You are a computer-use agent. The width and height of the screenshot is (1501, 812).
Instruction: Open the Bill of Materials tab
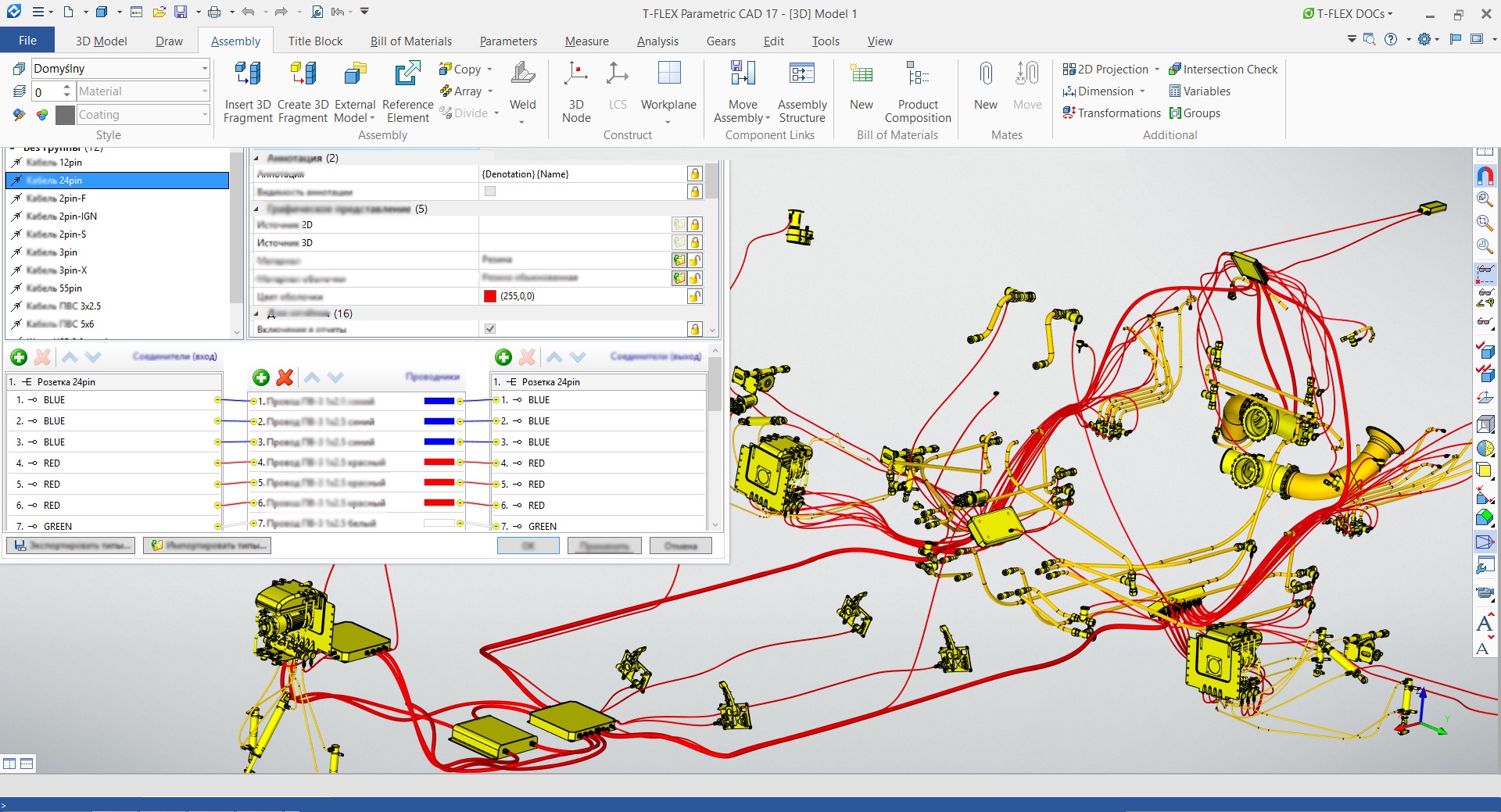click(411, 41)
